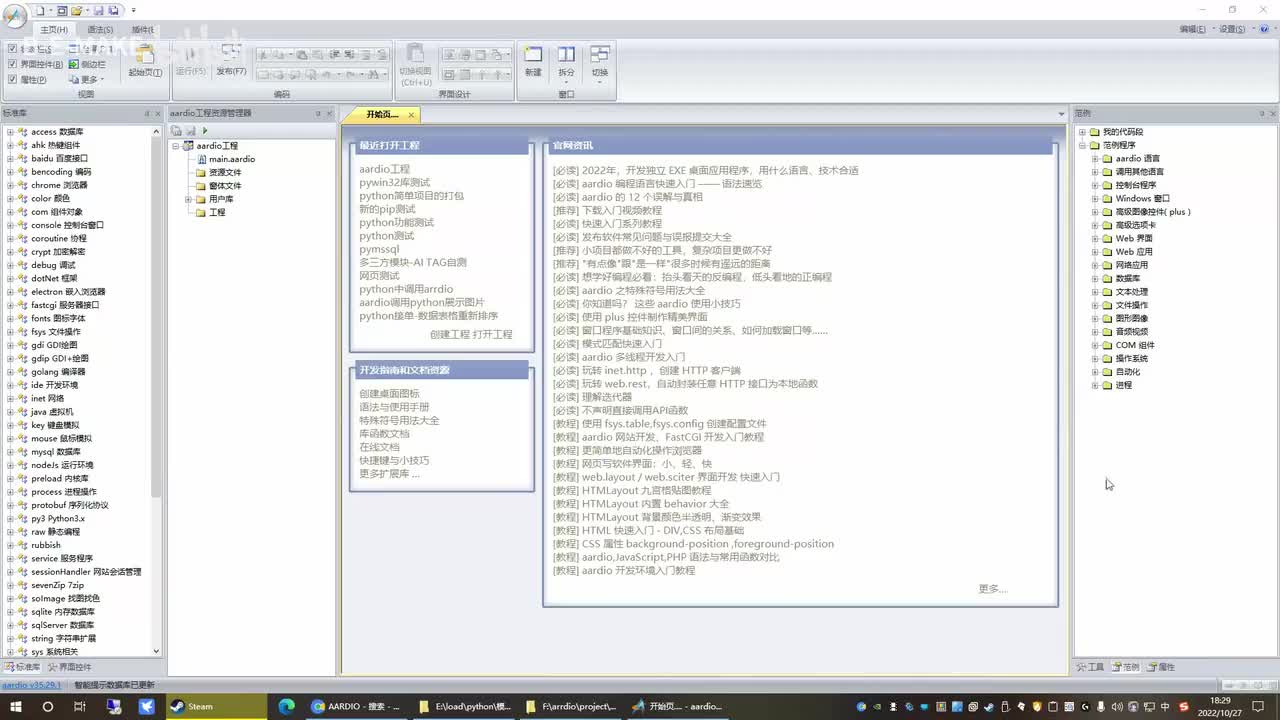Expand the 数据库 examples node
Screen dimensions: 1280x720
1095,279
